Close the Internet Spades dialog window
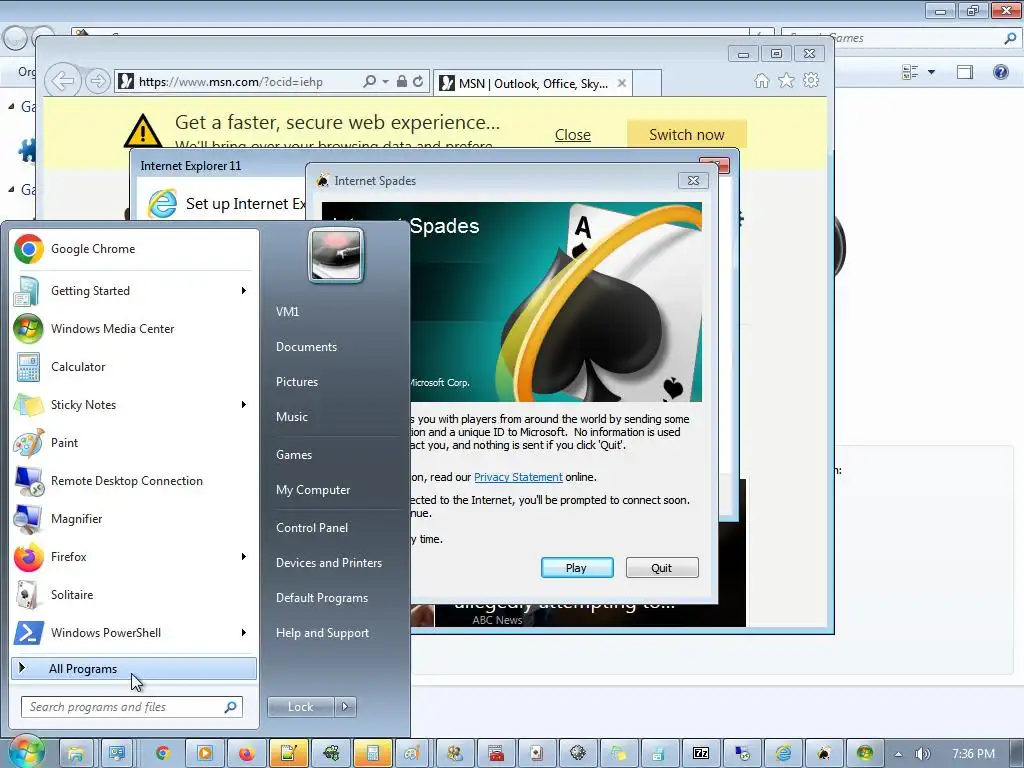The width and height of the screenshot is (1024, 768). pos(694,180)
